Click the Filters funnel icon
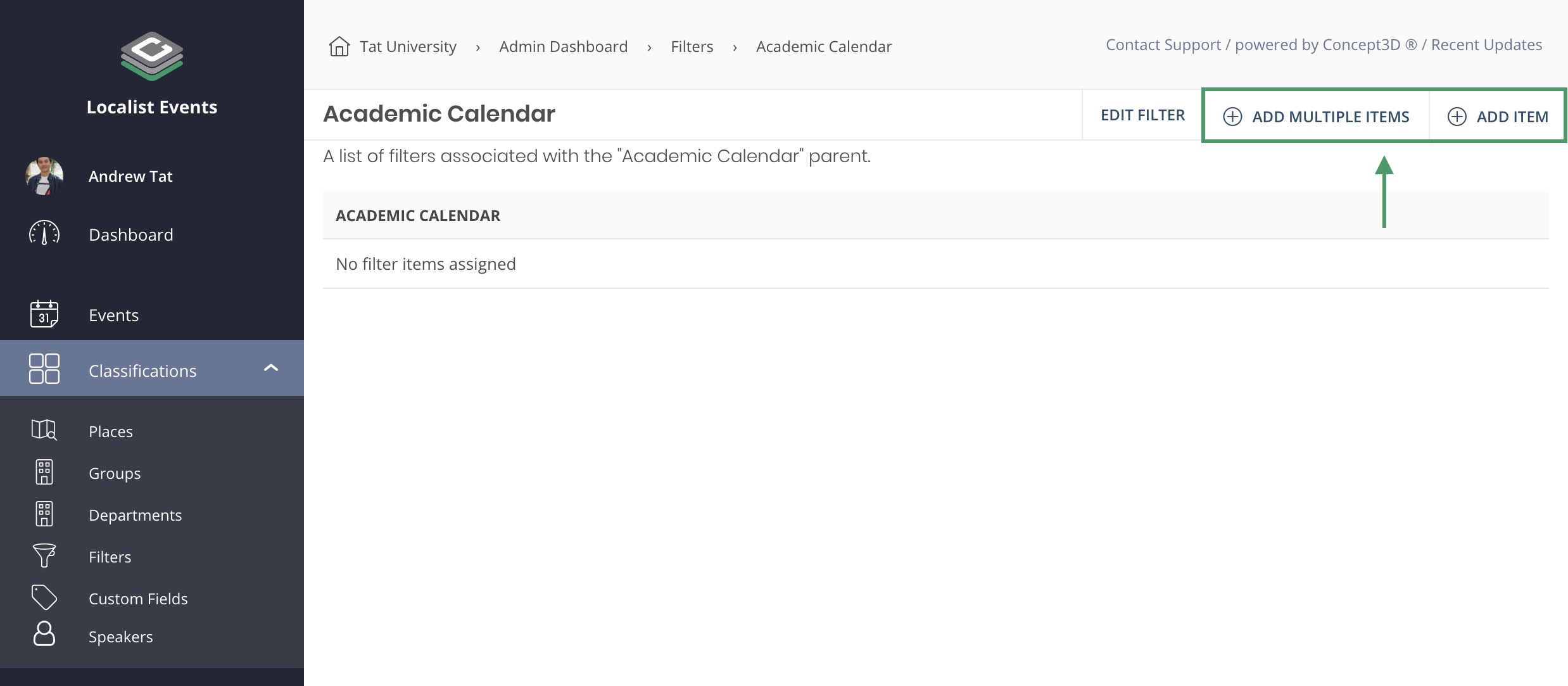Viewport: 1568px width, 686px height. (44, 556)
